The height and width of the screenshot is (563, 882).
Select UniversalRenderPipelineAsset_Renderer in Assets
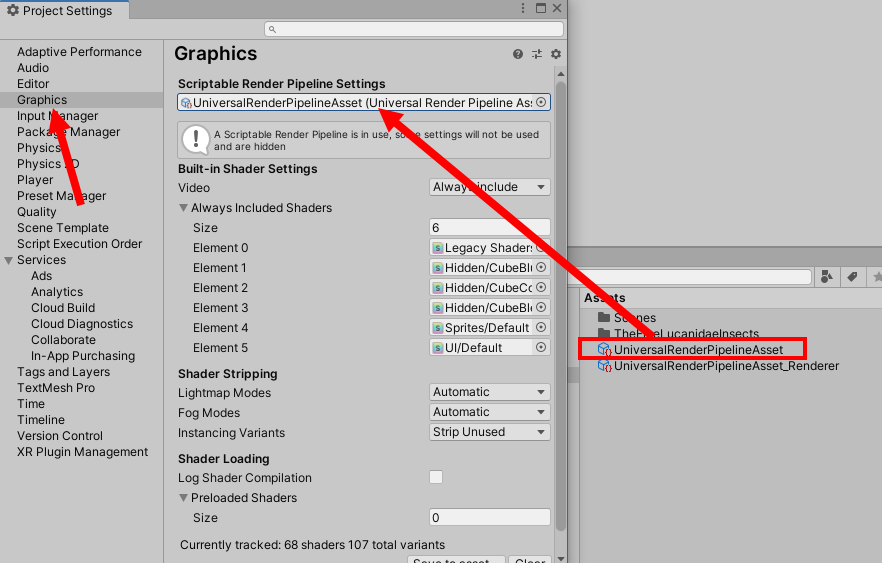(x=726, y=366)
